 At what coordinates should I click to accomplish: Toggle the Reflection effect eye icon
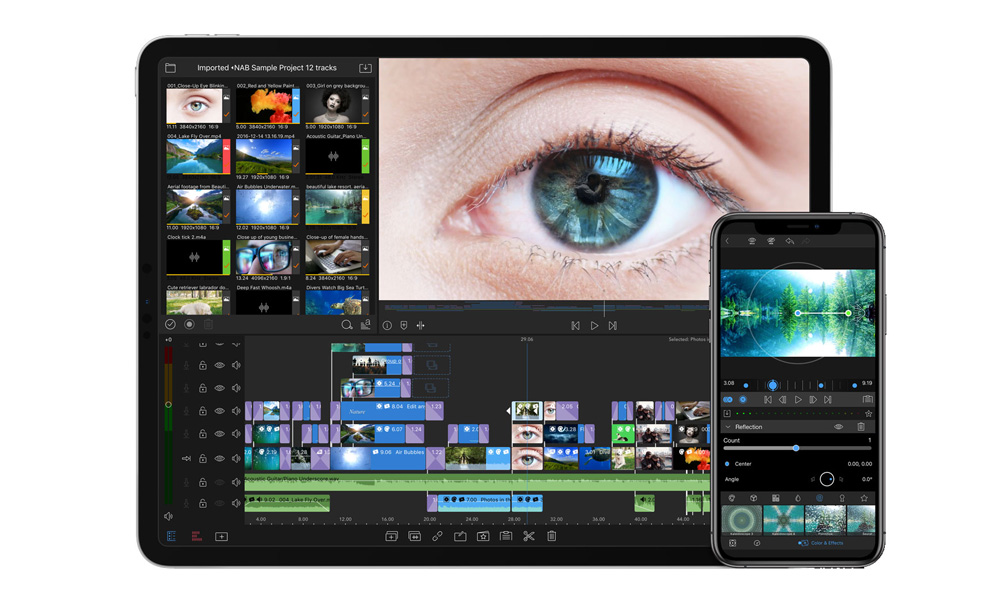838,427
